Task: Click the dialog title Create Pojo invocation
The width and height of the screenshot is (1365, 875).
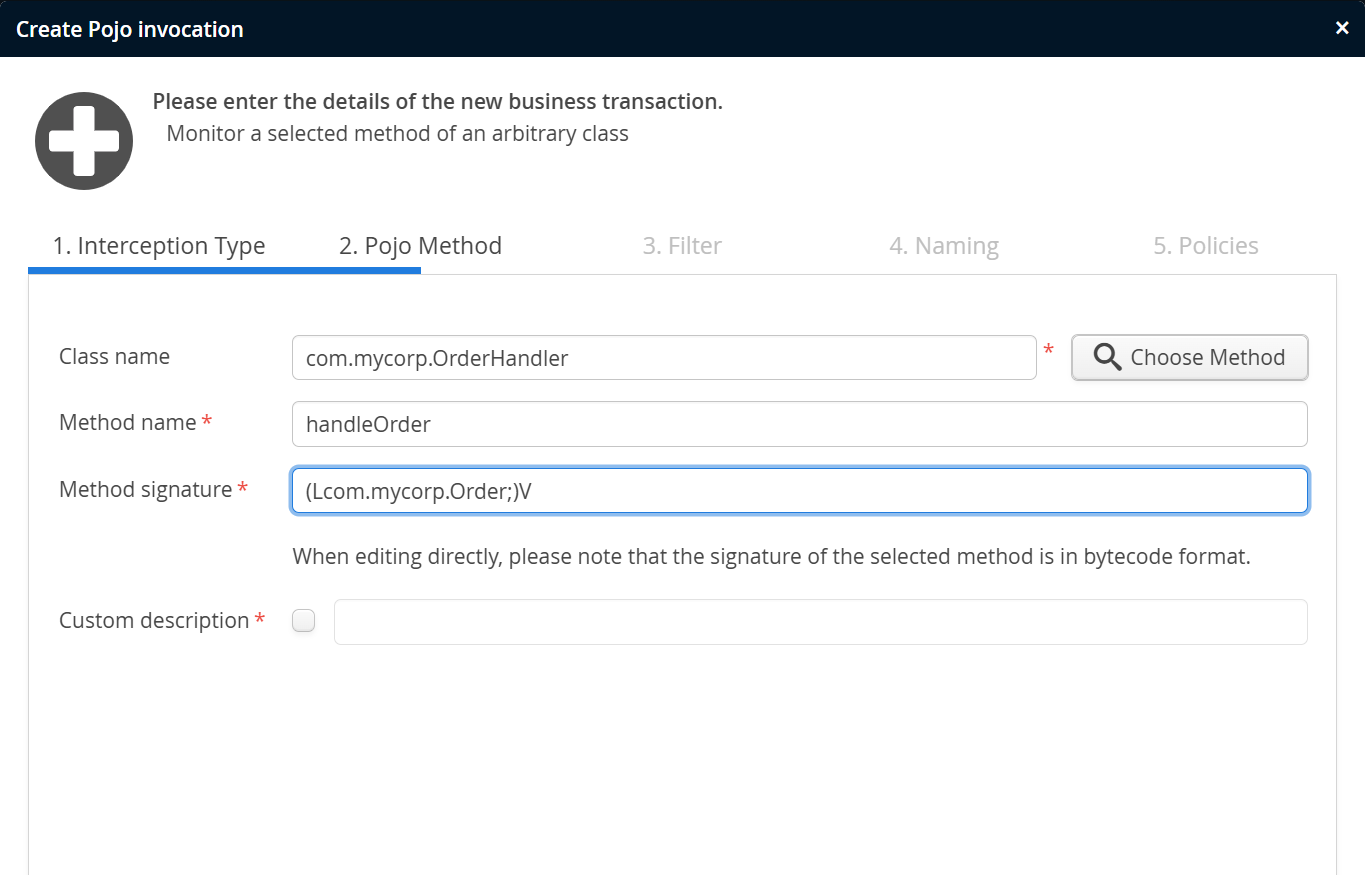Action: tap(130, 29)
